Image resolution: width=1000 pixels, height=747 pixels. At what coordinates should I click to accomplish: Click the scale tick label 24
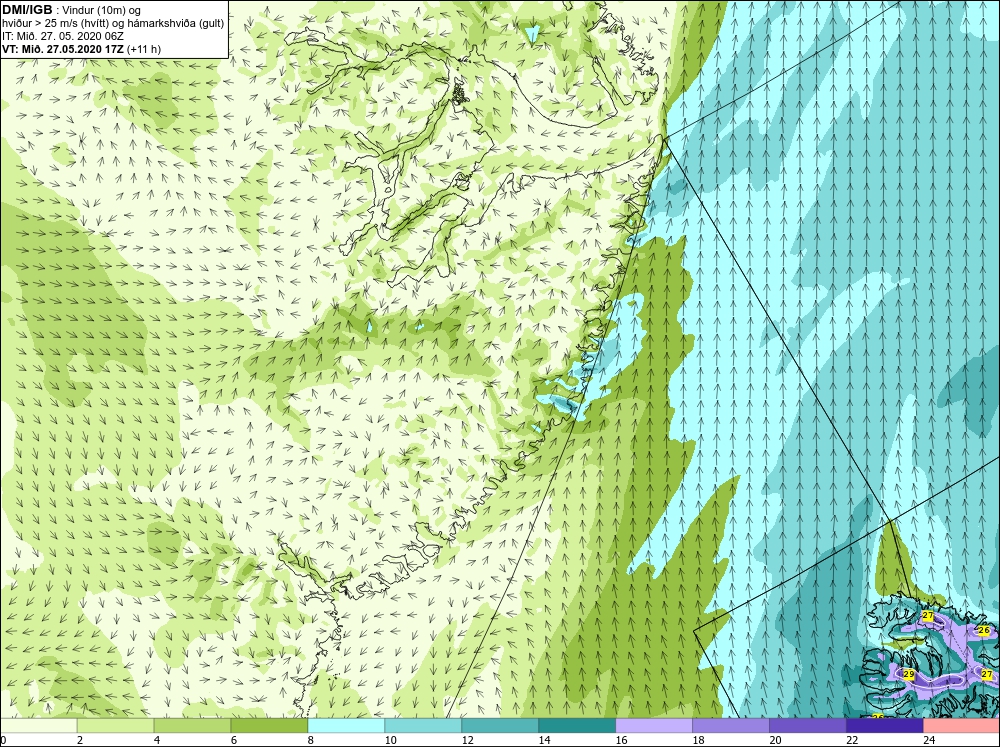tap(929, 740)
